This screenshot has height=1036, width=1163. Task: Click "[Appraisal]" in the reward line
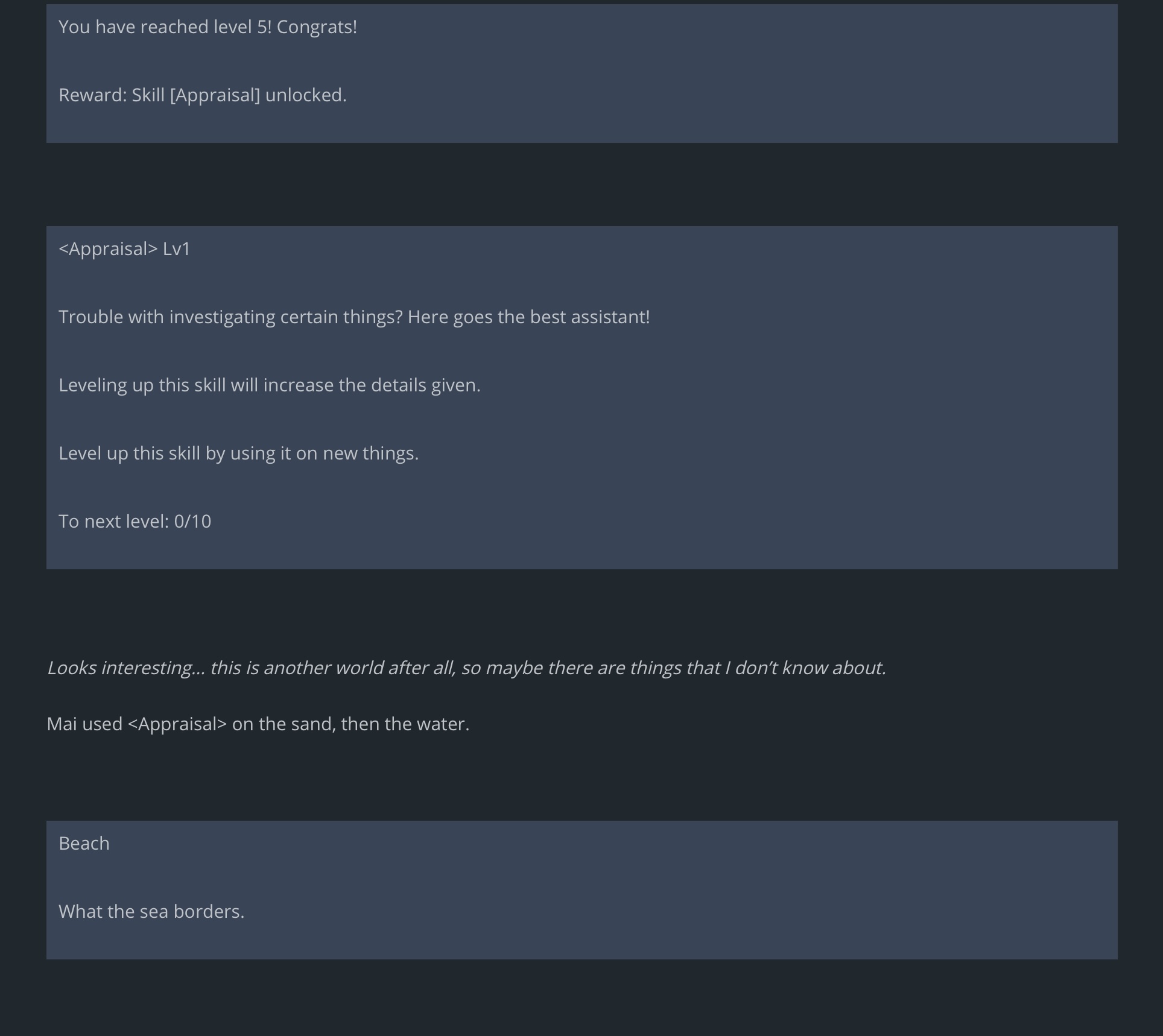click(215, 95)
